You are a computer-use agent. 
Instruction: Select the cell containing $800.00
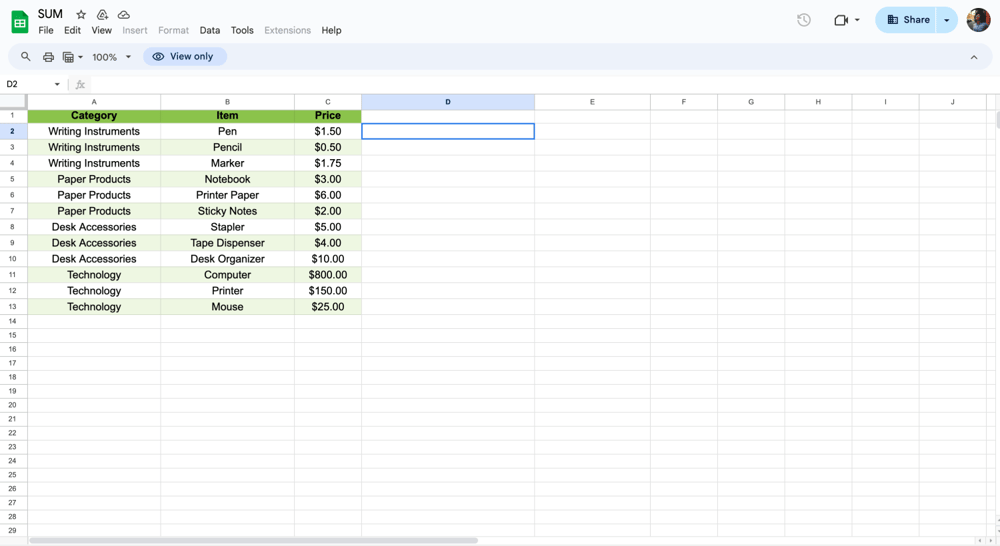click(328, 275)
